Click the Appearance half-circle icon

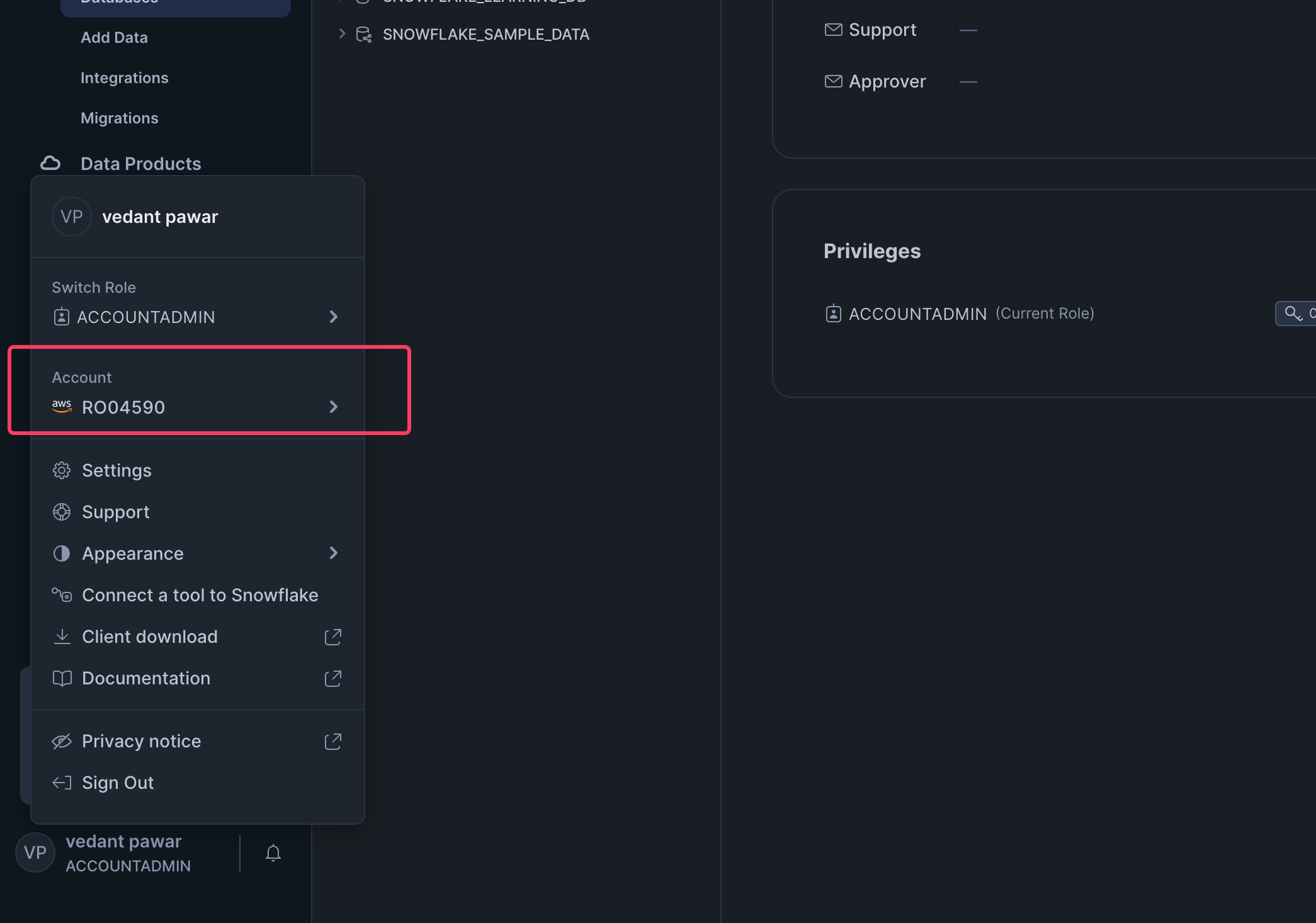coord(62,553)
